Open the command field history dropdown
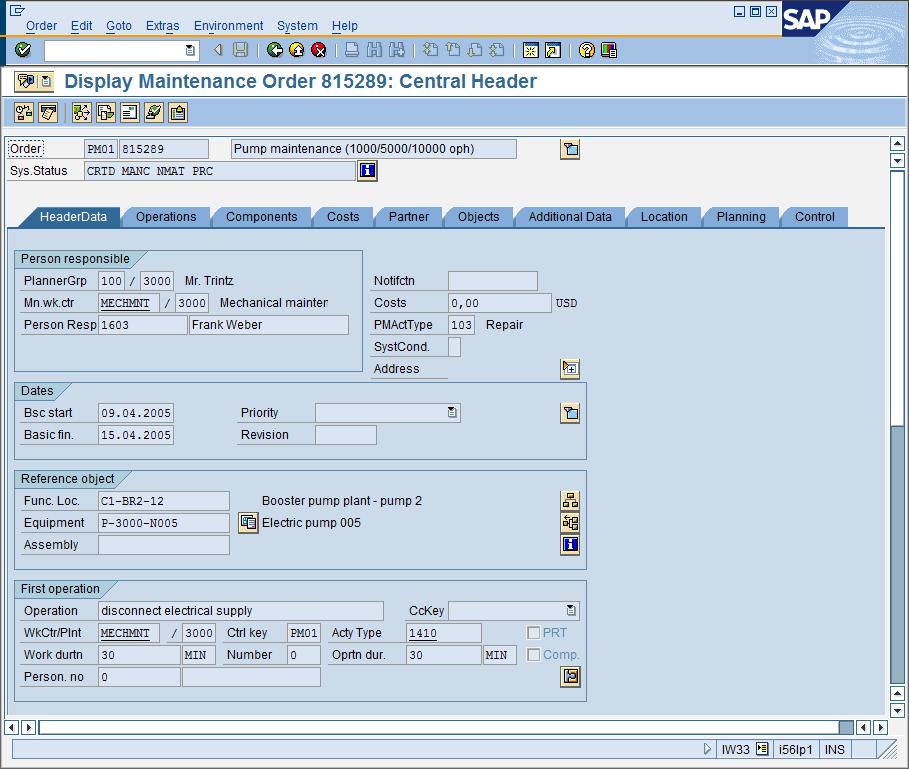The width and height of the screenshot is (909, 769). click(x=190, y=50)
